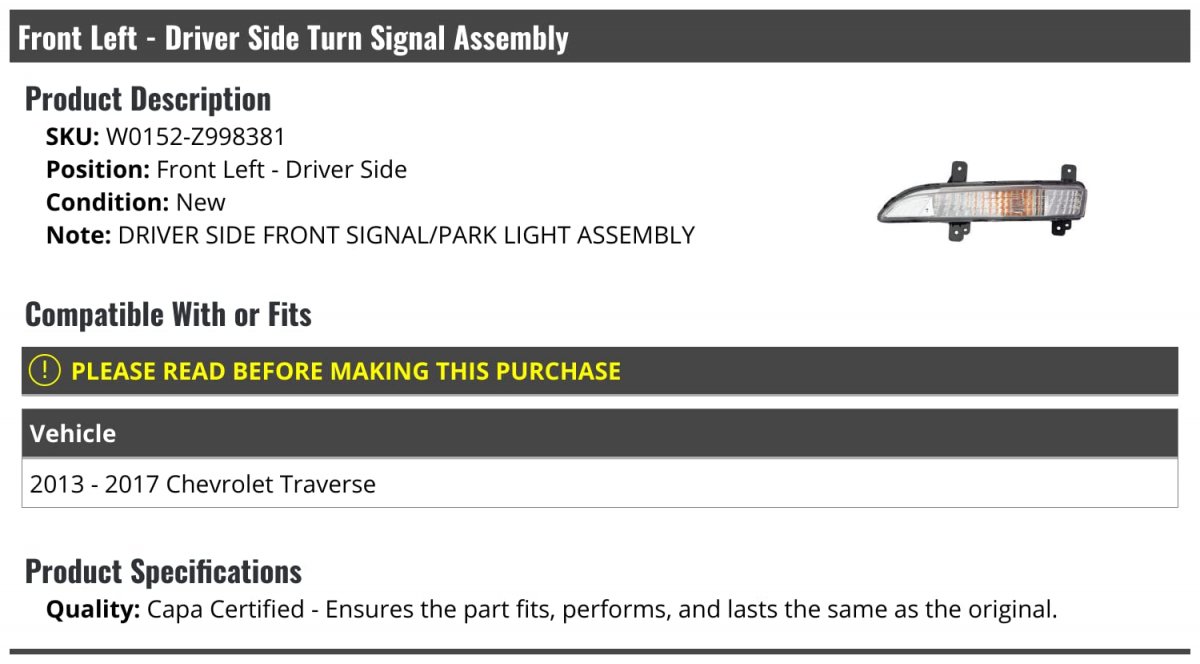Click the 2013 - 2017 Chevrolet Traverse row

pos(600,484)
